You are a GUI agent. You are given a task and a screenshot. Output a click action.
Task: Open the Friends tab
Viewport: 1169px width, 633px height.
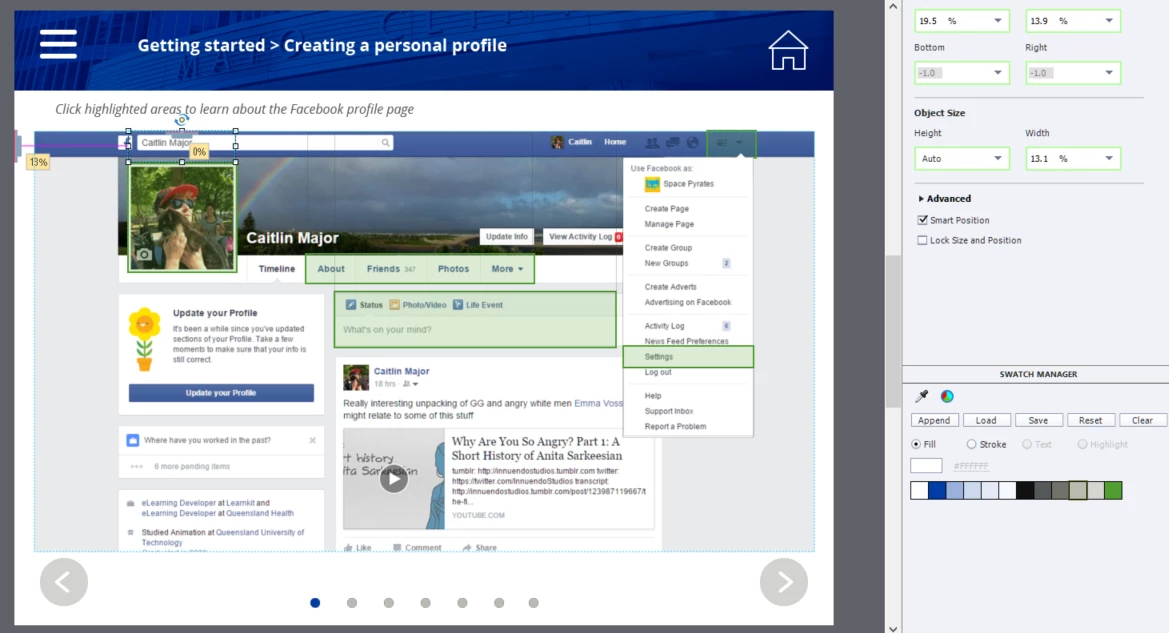pyautogui.click(x=391, y=269)
